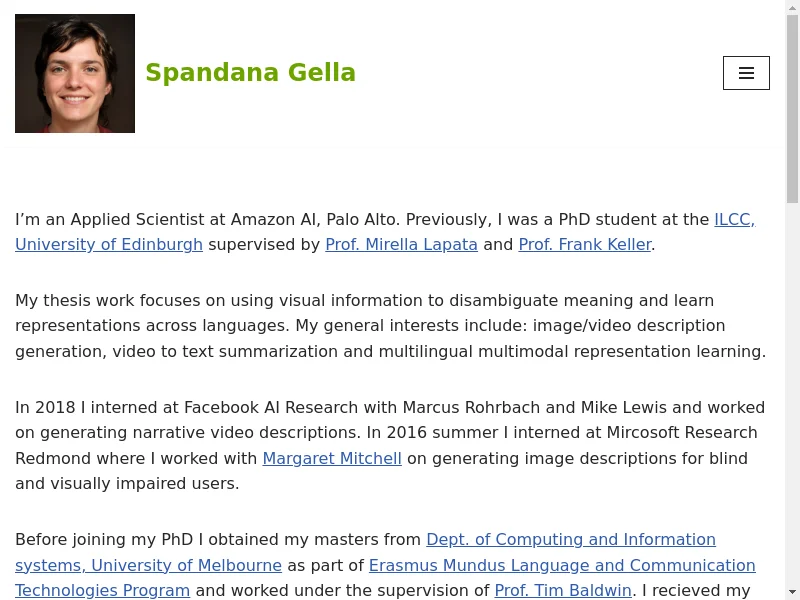Click the Technologies Program link
The height and width of the screenshot is (600, 800).
(103, 590)
